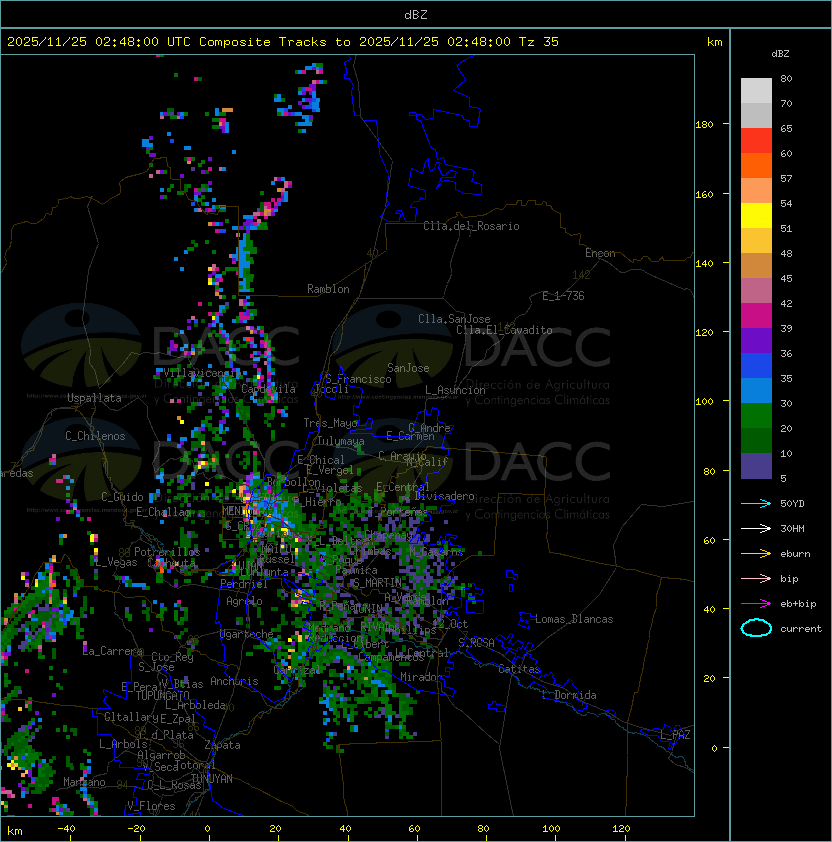Click the 'E_1-736' map label
The image size is (832, 842).
pyautogui.click(x=563, y=296)
